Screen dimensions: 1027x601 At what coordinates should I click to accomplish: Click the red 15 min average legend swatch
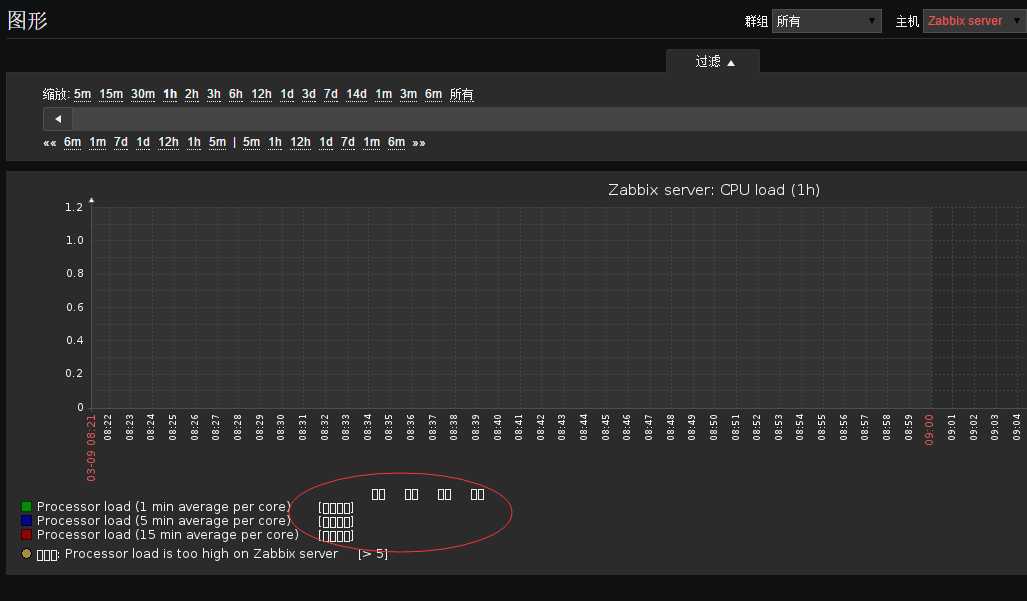[x=26, y=534]
